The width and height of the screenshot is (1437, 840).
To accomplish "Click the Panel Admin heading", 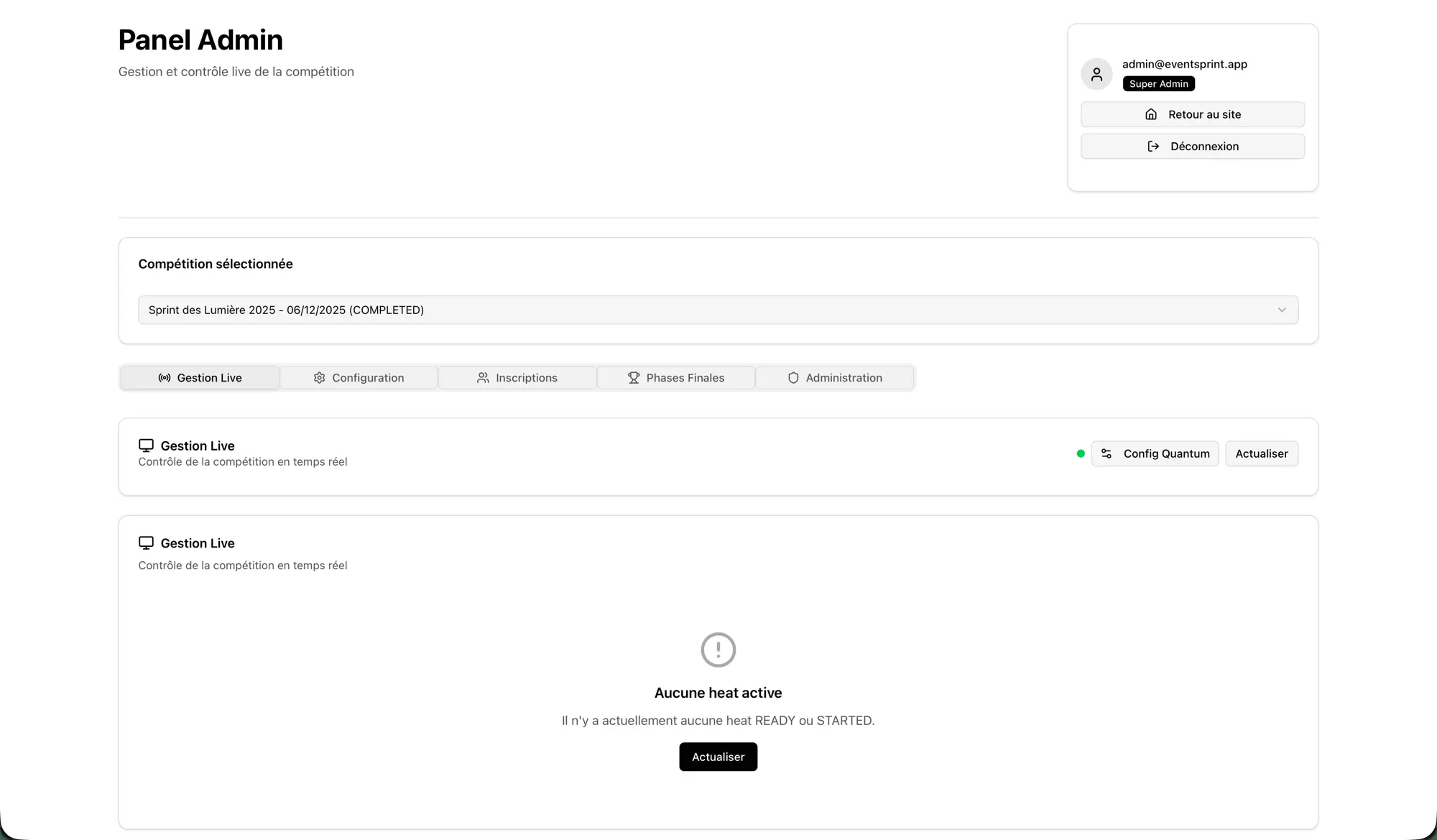I will coord(200,40).
